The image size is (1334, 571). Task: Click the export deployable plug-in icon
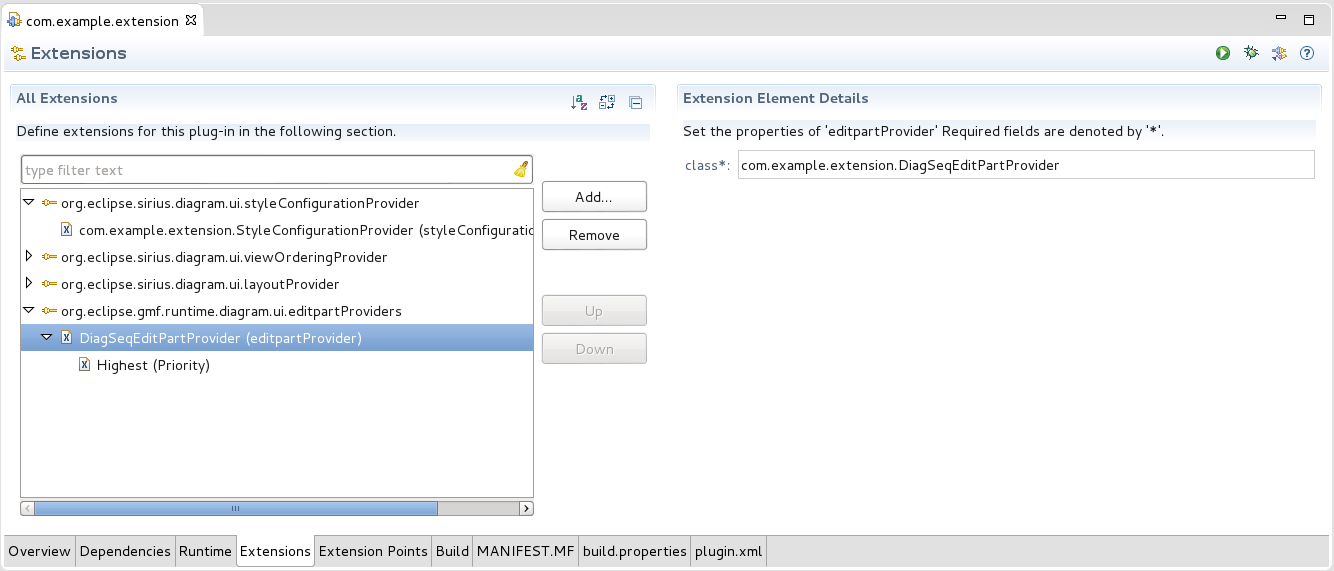[x=1278, y=53]
